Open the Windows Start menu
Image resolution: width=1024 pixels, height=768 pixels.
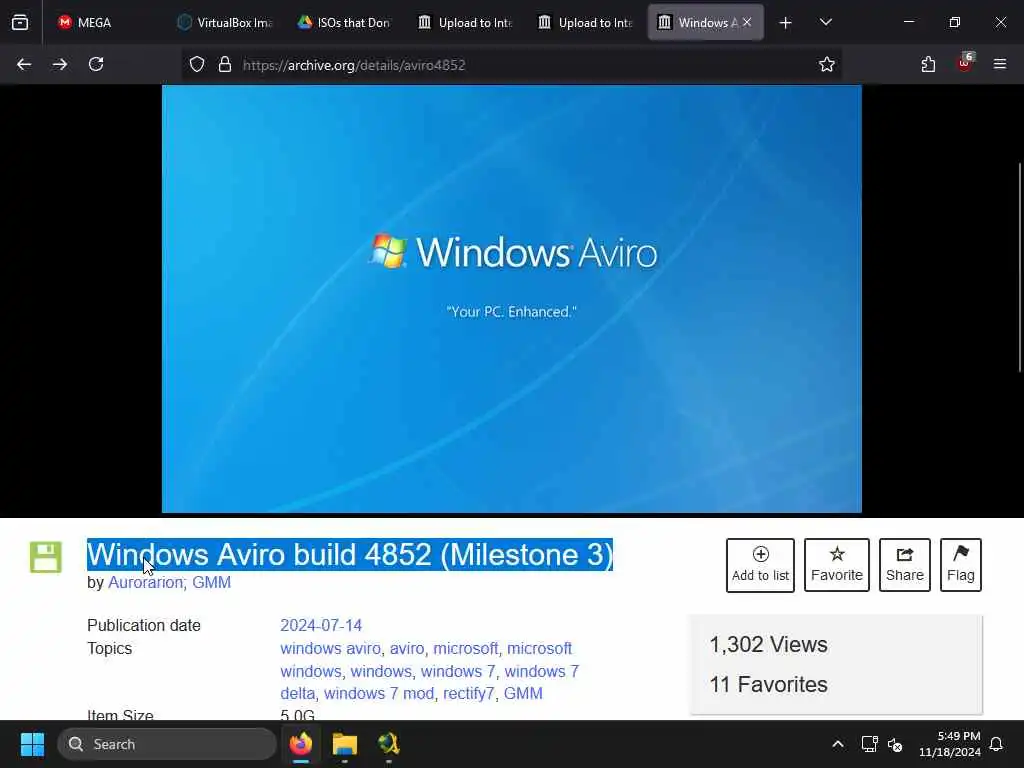tap(32, 744)
